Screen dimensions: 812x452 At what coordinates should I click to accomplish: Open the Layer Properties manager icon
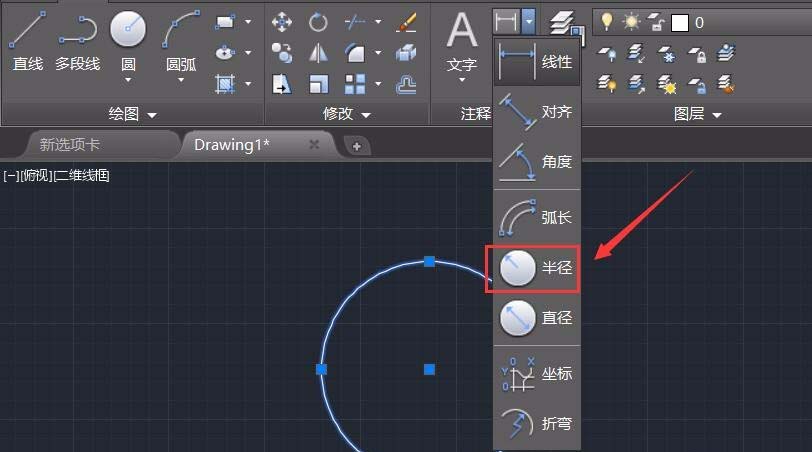[x=566, y=24]
